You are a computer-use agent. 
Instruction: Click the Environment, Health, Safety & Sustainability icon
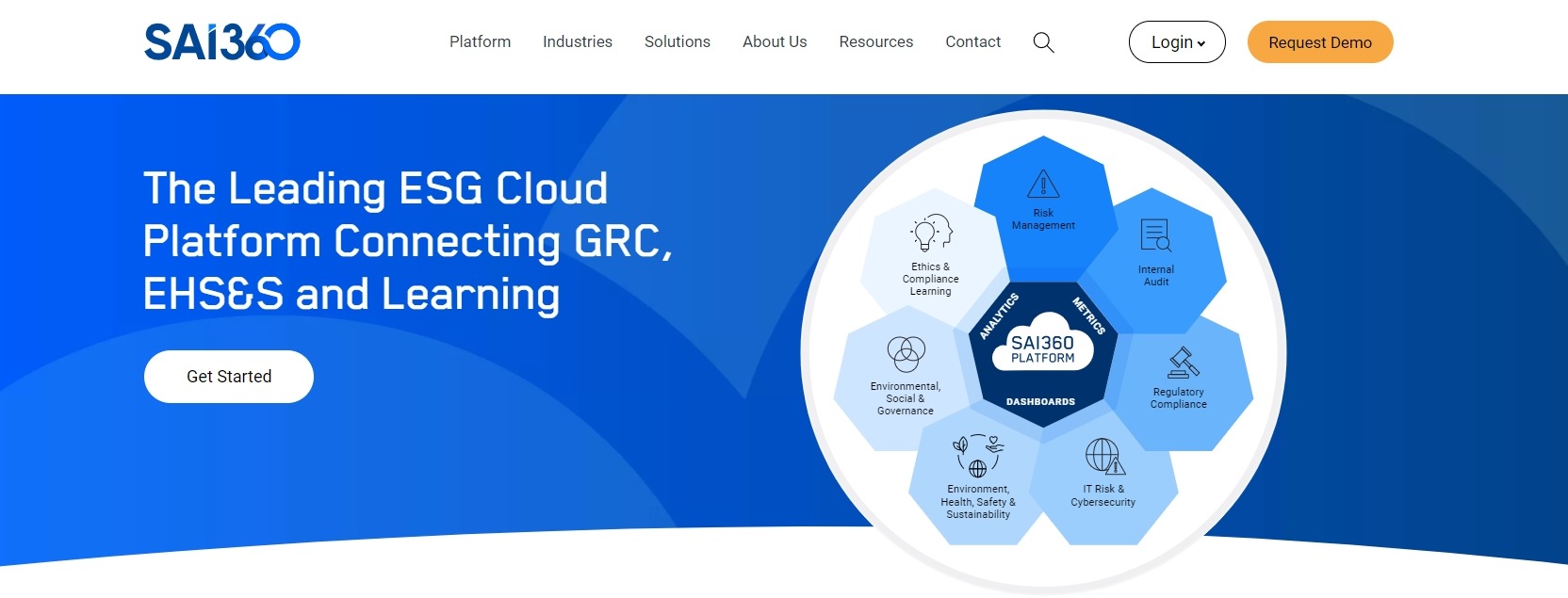[x=978, y=456]
